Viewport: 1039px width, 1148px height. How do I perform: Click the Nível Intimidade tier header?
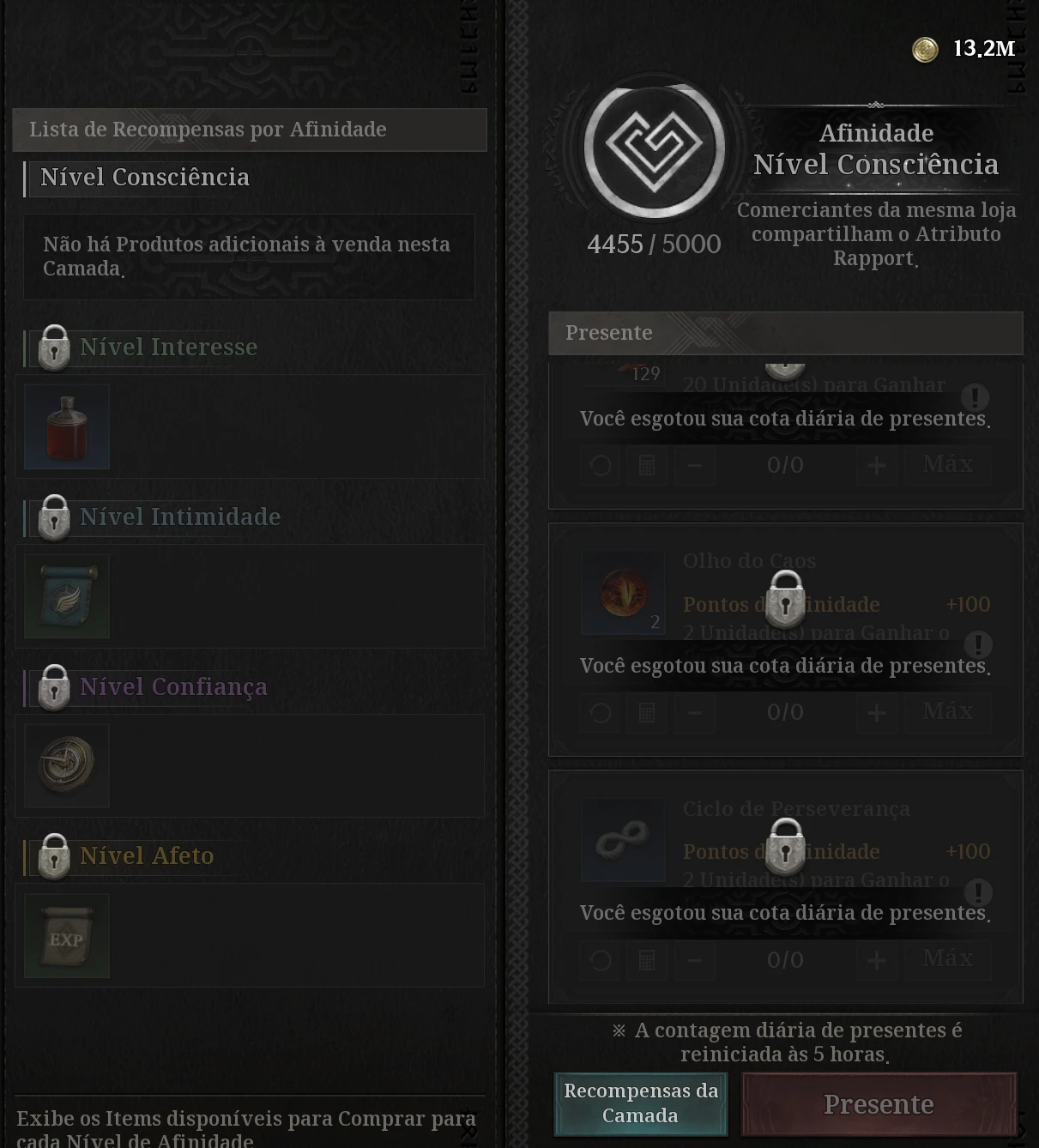click(x=179, y=517)
